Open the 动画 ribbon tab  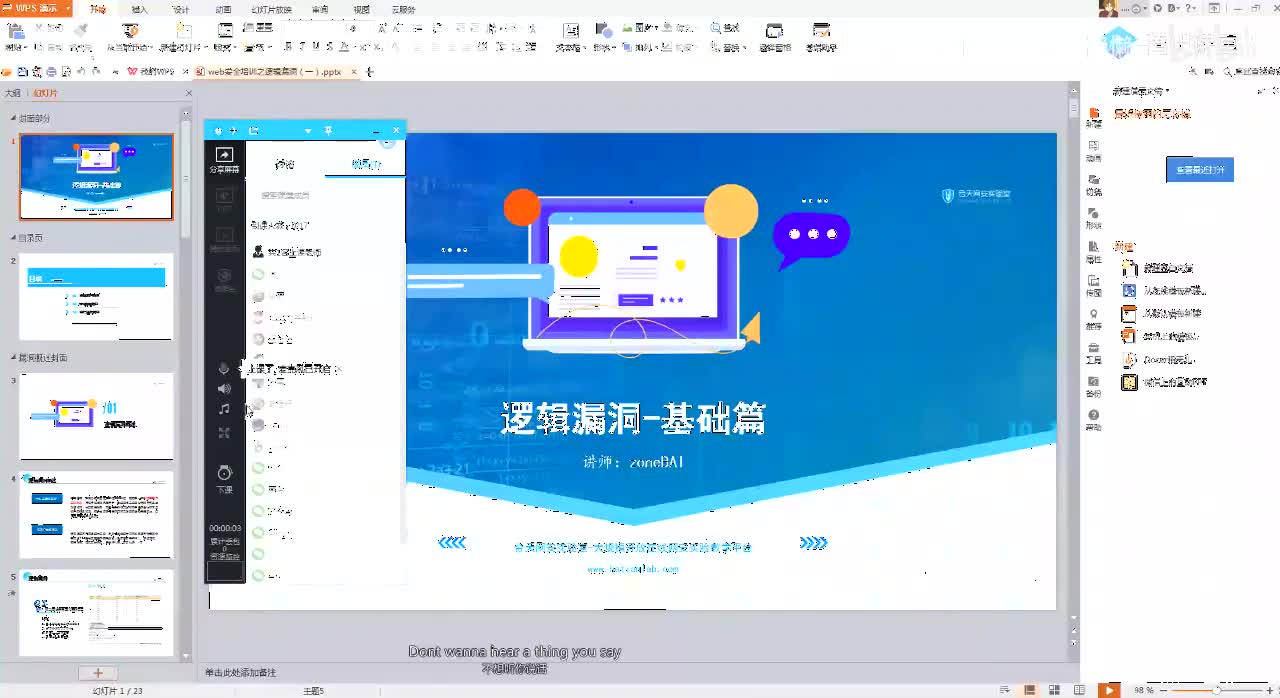223,9
